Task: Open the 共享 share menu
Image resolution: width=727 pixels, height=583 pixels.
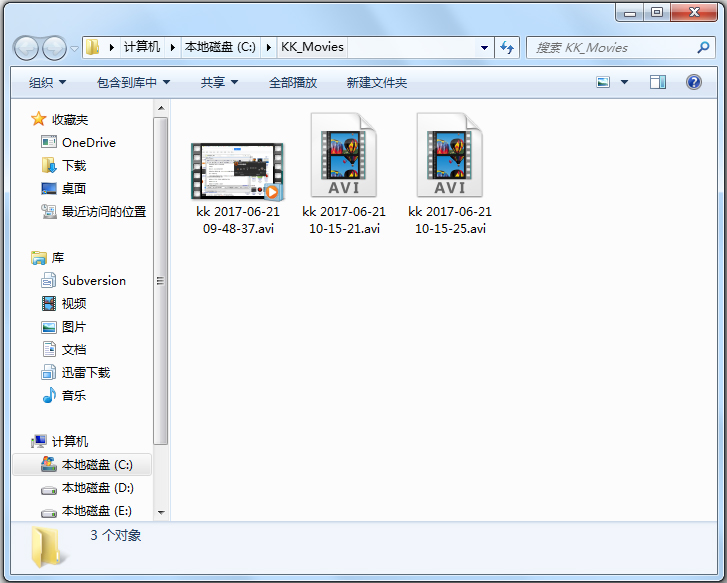Action: pyautogui.click(x=219, y=82)
